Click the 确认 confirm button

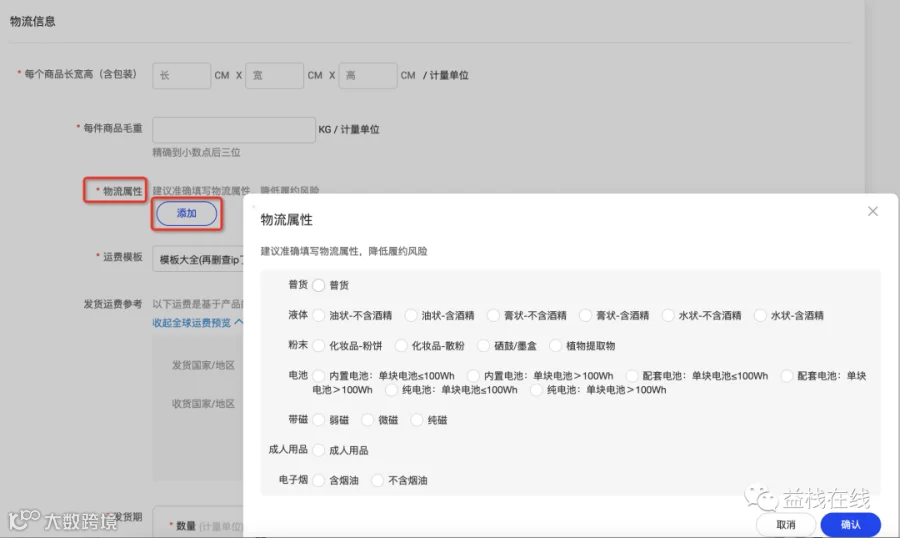tap(851, 524)
